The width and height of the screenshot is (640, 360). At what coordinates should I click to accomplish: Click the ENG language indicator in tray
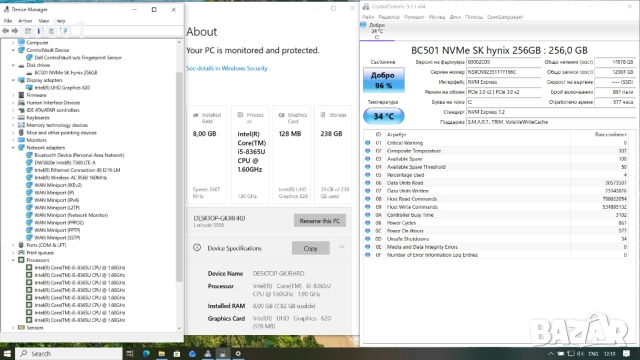coord(593,353)
